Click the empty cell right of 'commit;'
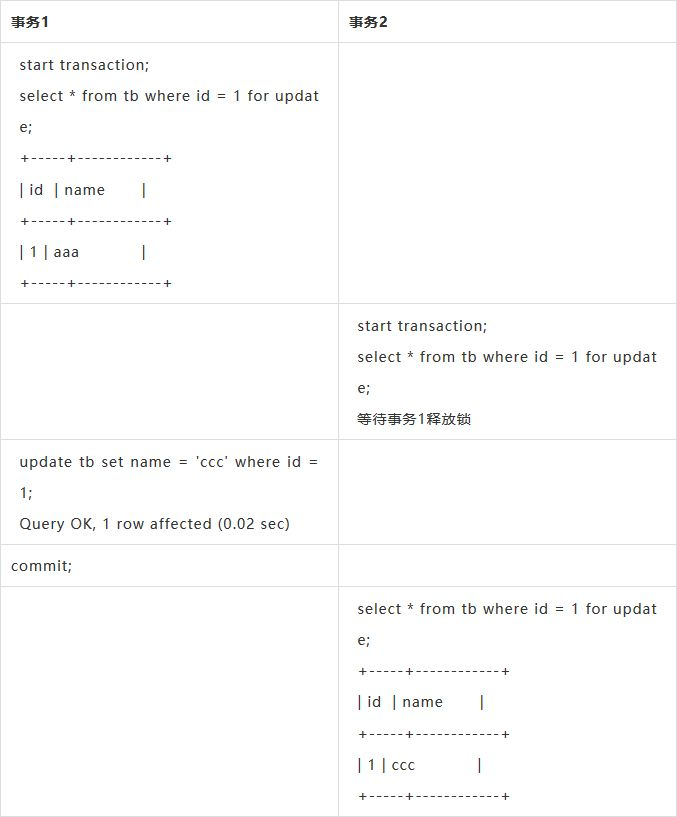This screenshot has width=677, height=817. point(507,566)
